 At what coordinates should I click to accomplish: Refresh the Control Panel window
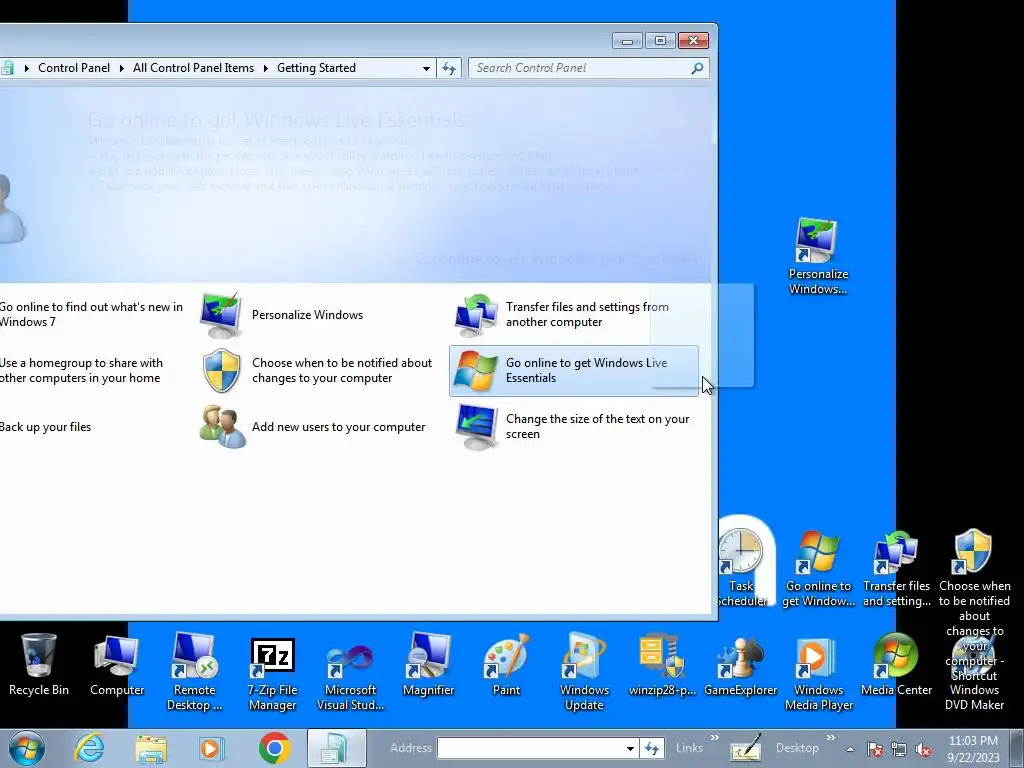(449, 69)
